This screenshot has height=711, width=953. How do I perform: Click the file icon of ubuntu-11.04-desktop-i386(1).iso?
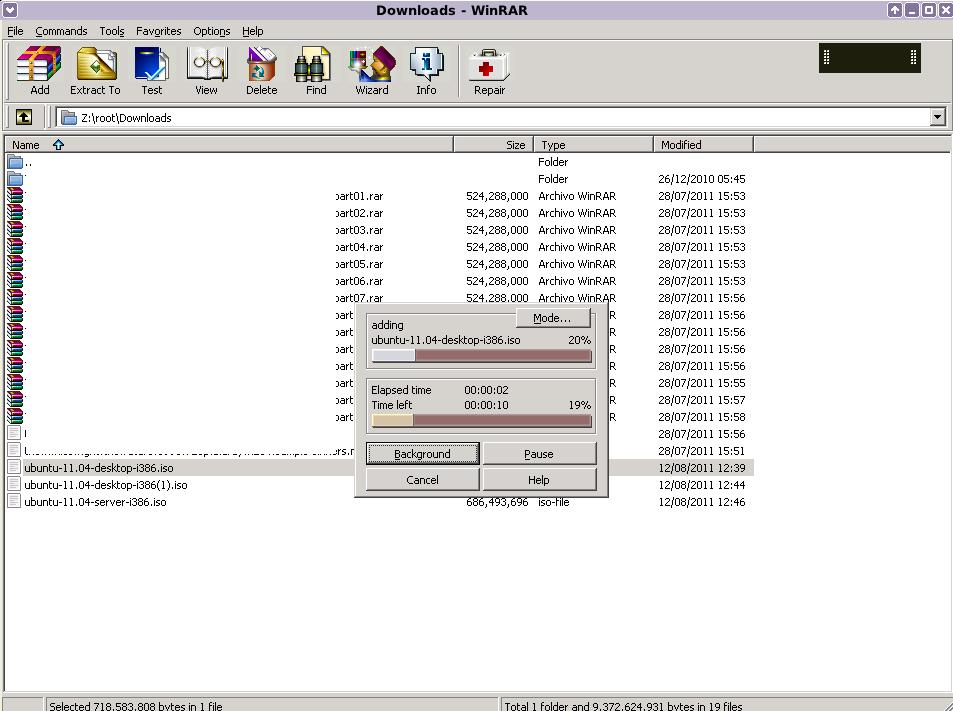[15, 485]
